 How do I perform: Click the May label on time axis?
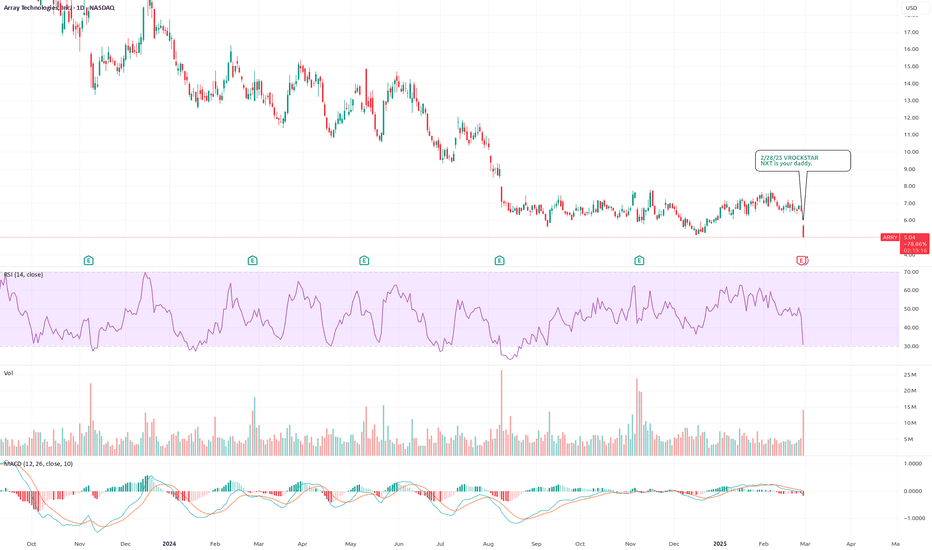tap(351, 543)
